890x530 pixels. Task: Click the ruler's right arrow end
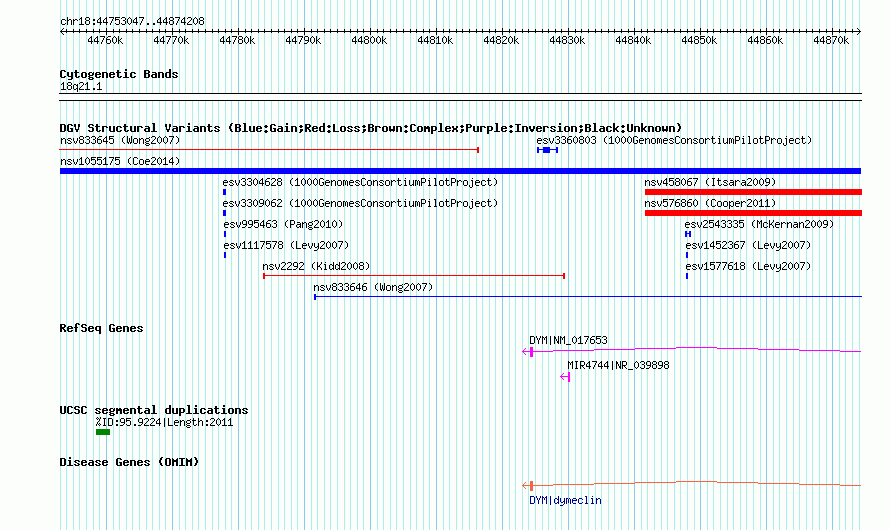(x=859, y=32)
